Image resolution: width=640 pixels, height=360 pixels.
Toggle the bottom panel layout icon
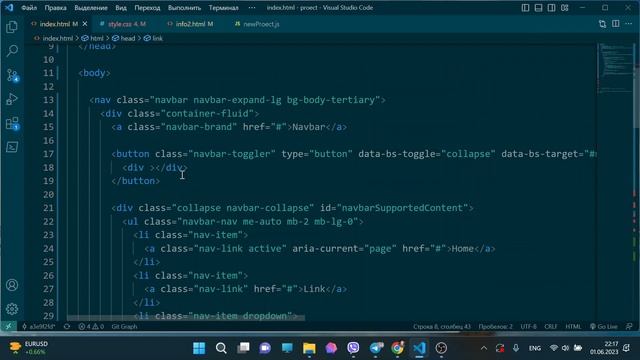[538, 8]
